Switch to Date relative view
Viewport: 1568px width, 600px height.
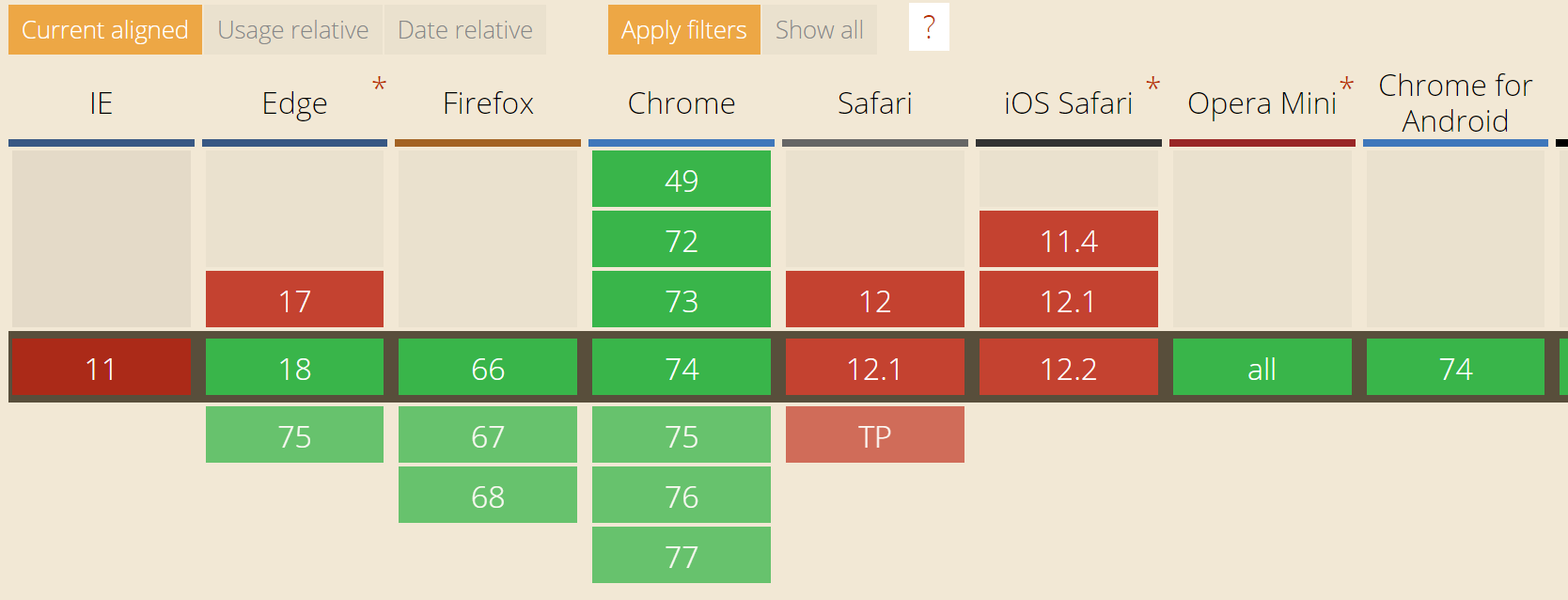tap(465, 30)
